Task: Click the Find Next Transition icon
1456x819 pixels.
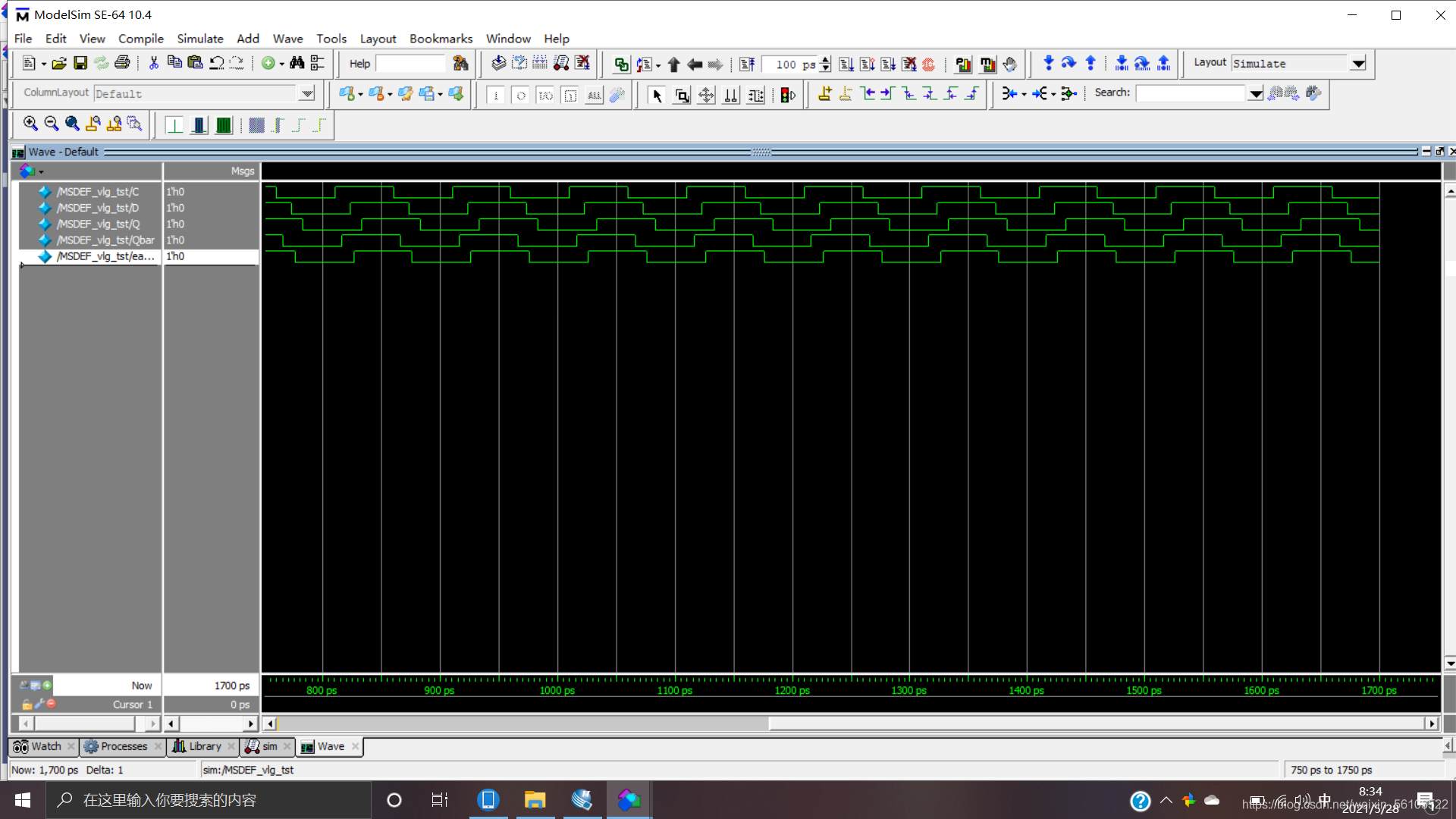Action: point(888,95)
